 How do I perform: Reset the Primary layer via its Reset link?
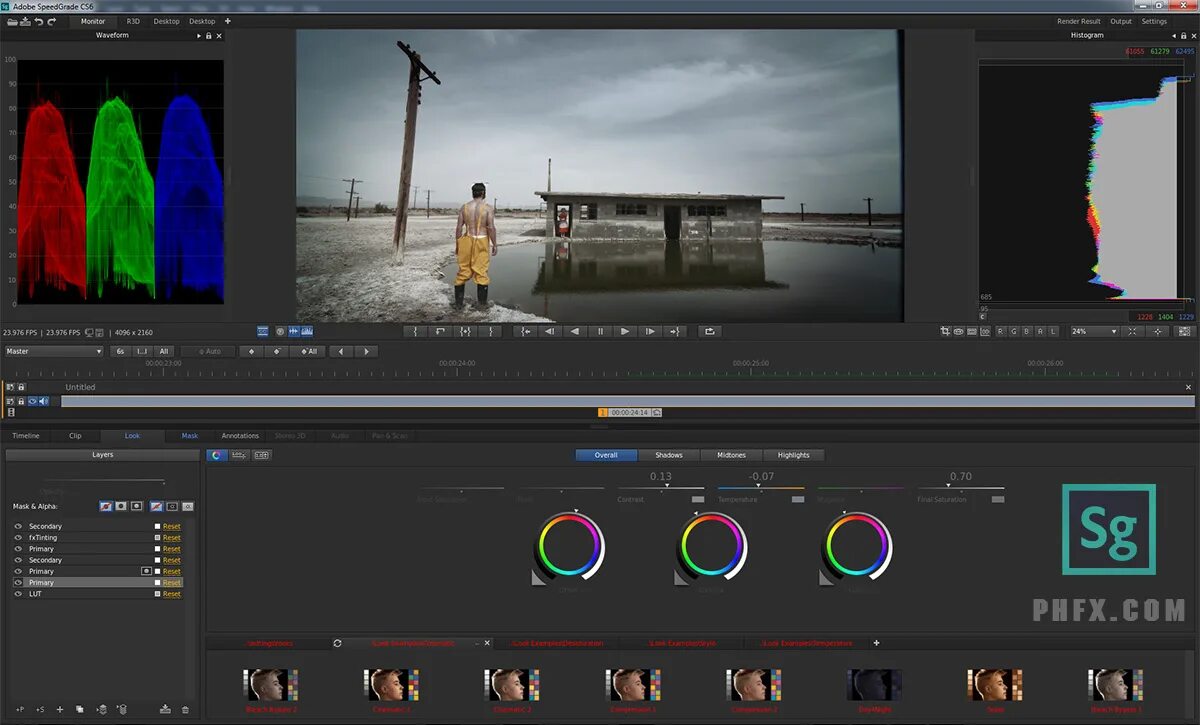coord(171,582)
